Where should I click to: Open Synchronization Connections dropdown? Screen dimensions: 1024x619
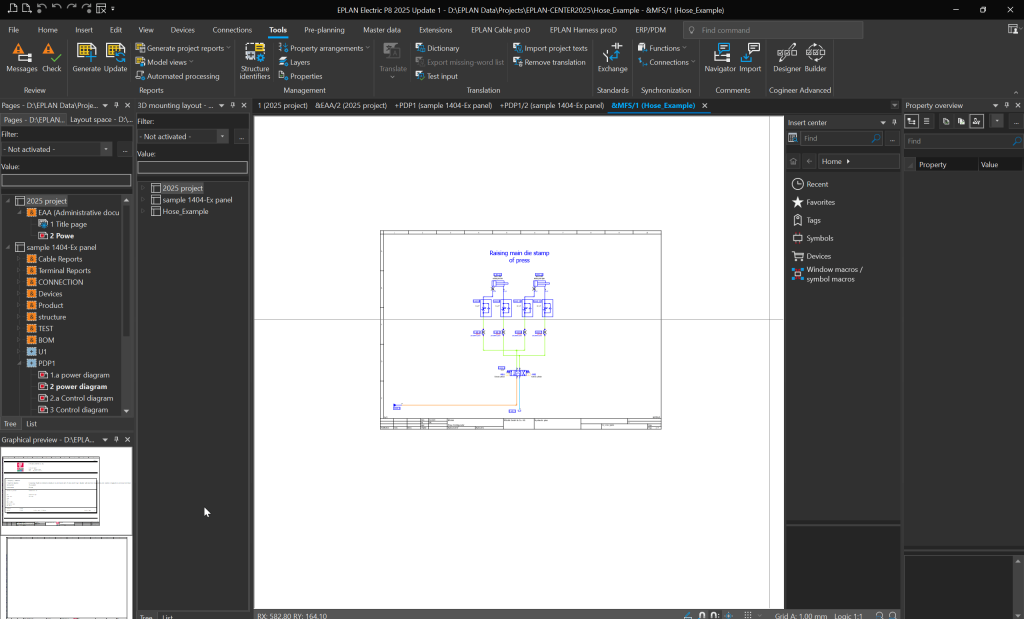click(x=693, y=62)
